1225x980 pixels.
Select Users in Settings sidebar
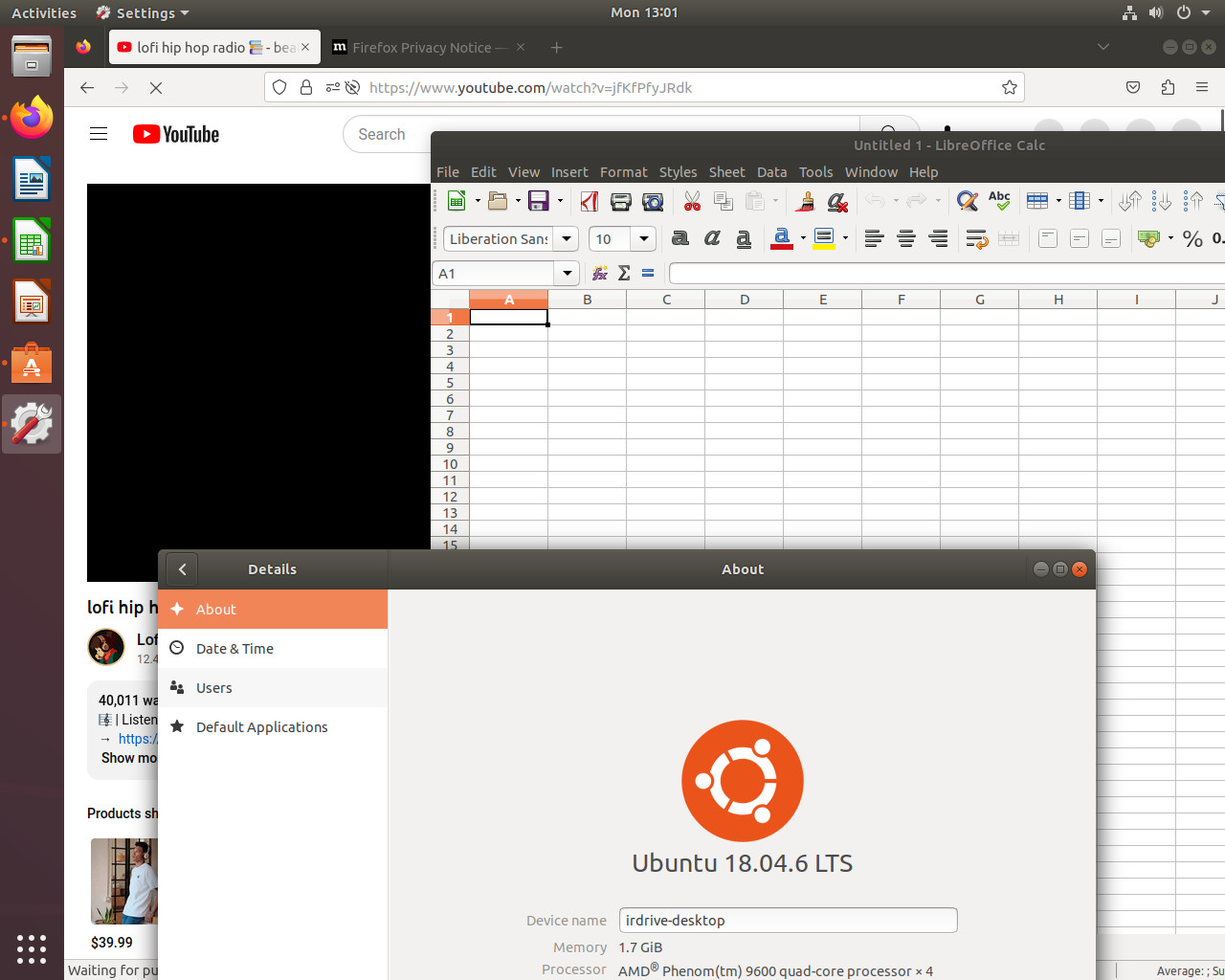(273, 688)
